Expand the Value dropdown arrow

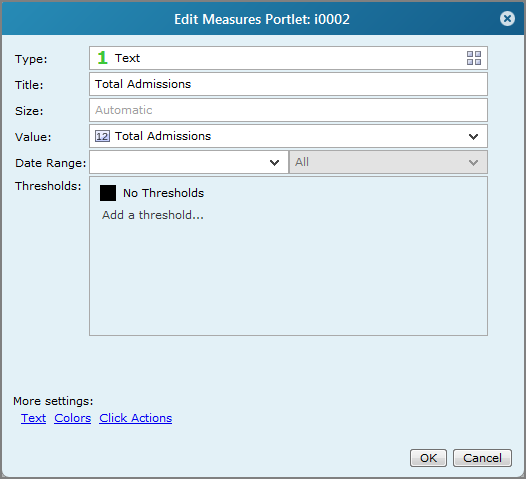473,137
